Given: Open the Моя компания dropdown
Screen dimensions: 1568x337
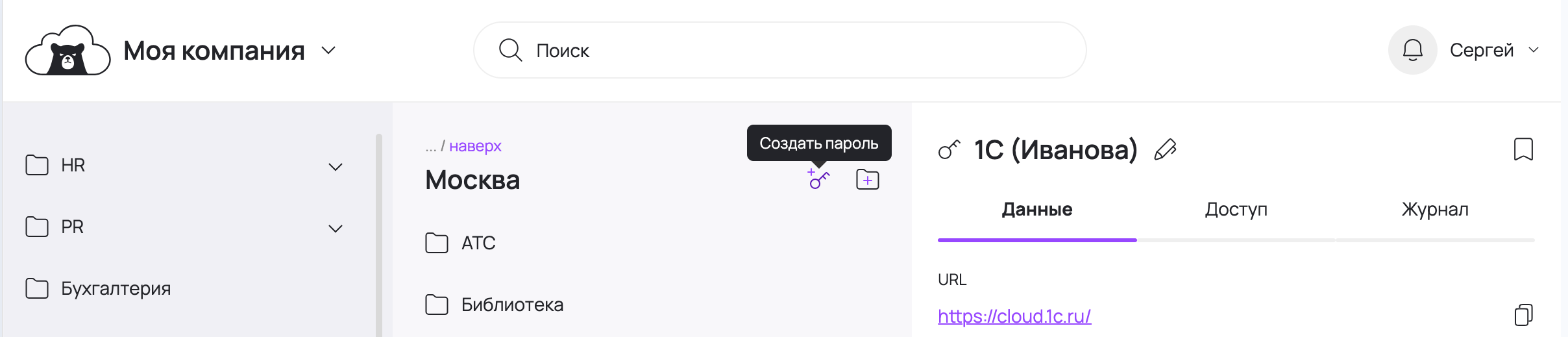Looking at the screenshot, I should coord(329,51).
